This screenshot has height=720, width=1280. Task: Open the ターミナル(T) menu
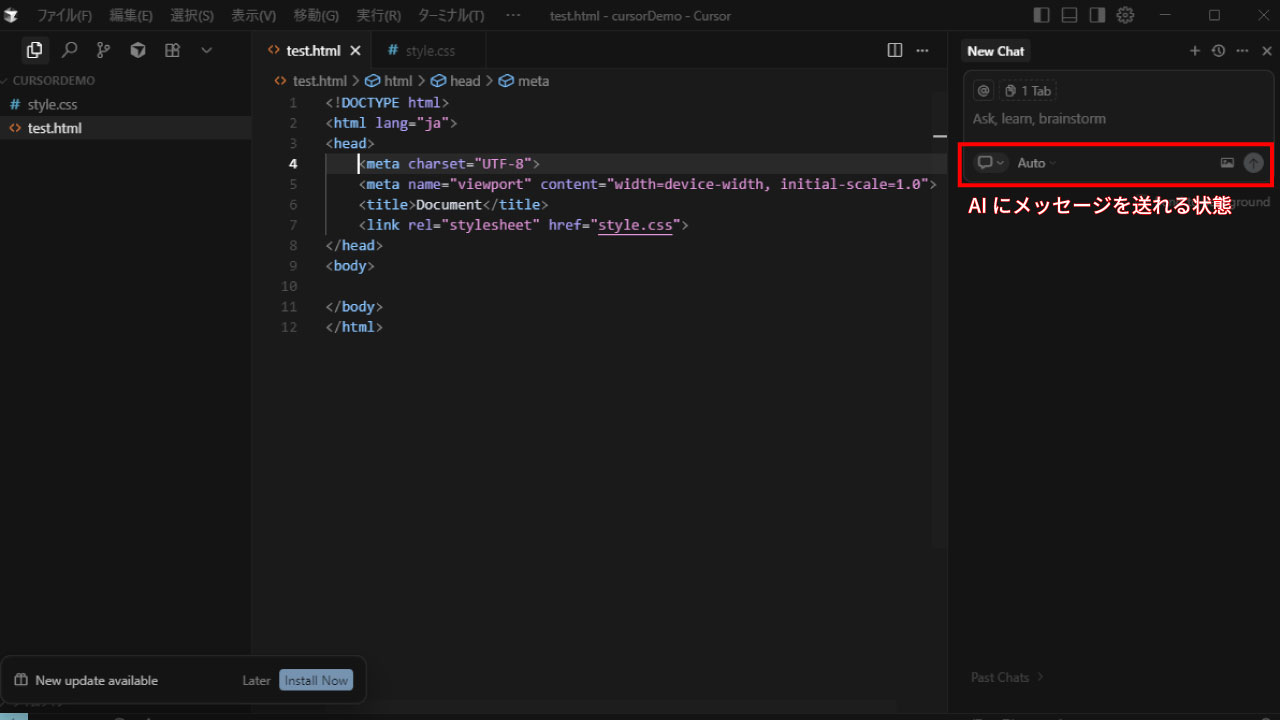pyautogui.click(x=450, y=16)
